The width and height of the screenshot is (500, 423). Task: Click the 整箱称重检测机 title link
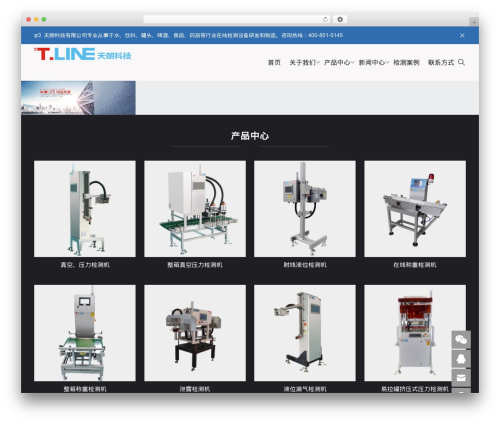click(x=85, y=389)
